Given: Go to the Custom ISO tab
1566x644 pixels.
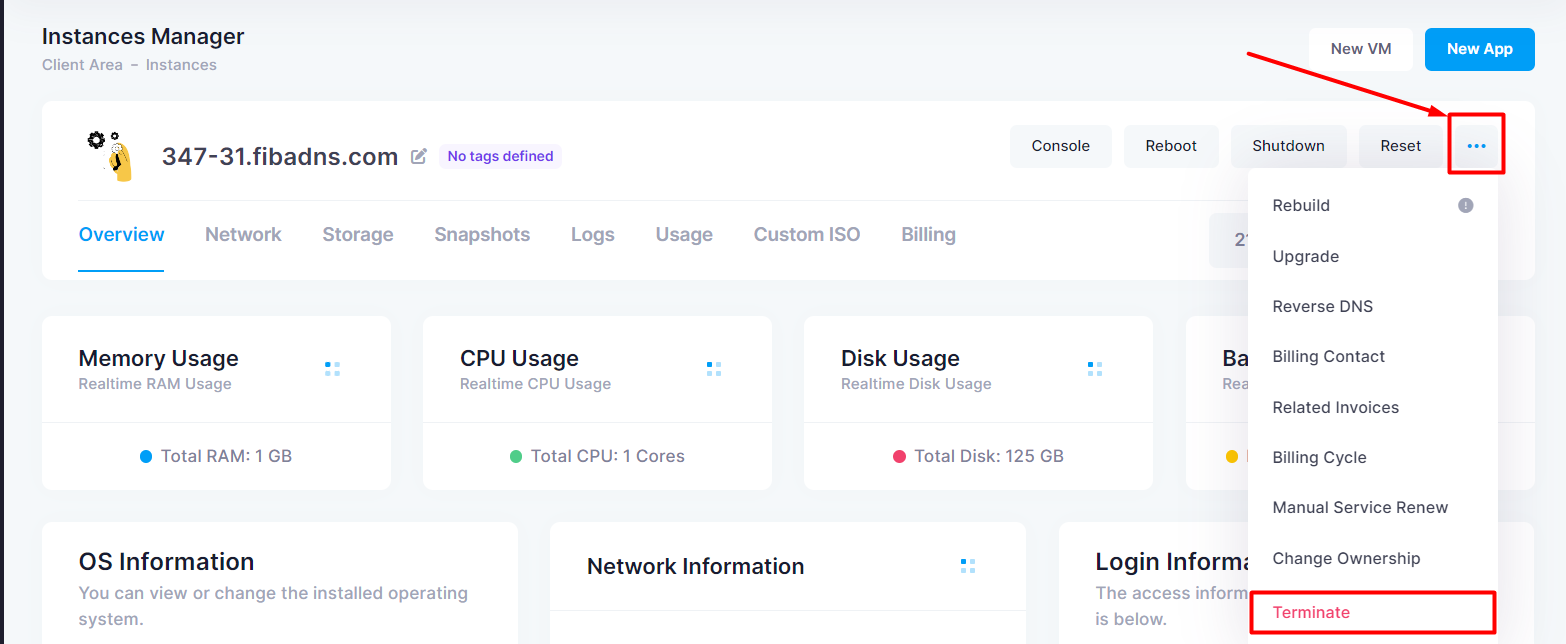Looking at the screenshot, I should tap(807, 234).
